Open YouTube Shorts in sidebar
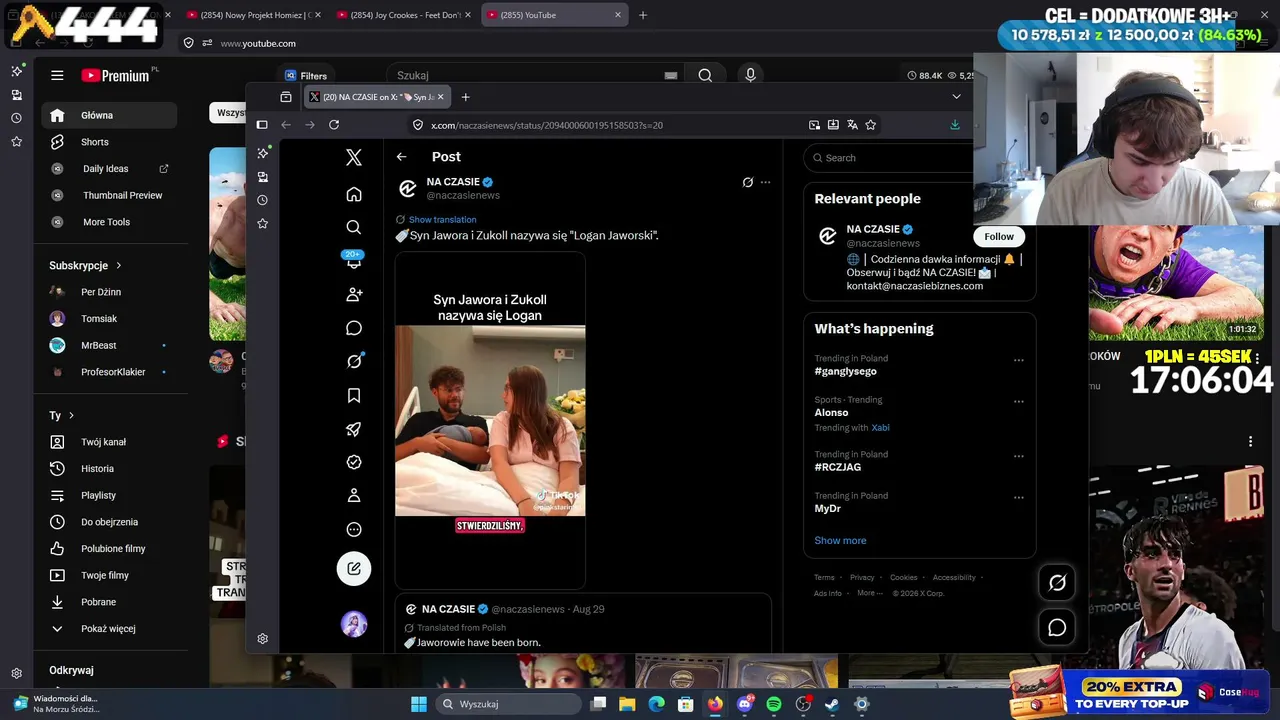The image size is (1280, 720). [109, 142]
